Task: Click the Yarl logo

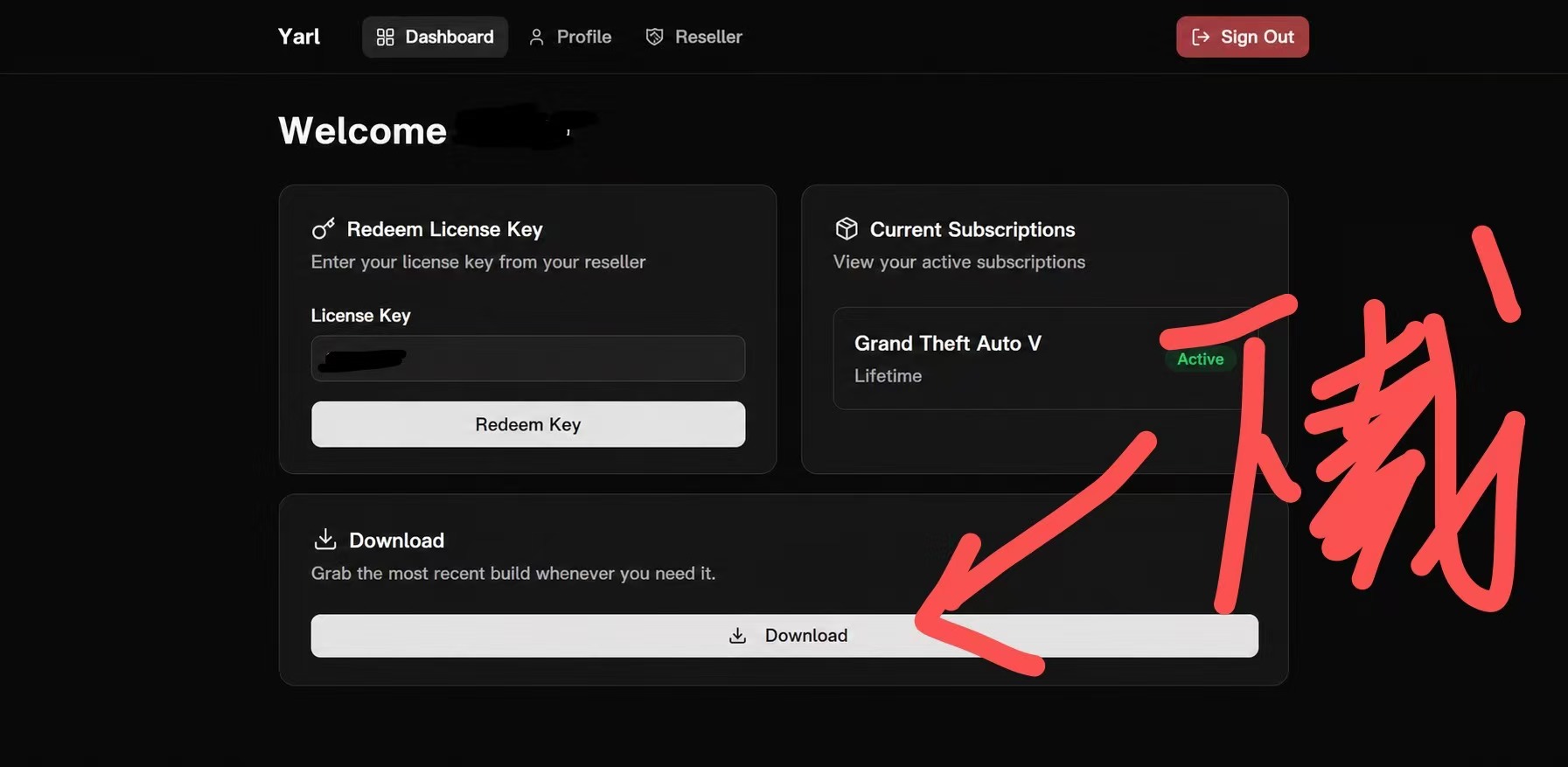Action: coord(299,37)
